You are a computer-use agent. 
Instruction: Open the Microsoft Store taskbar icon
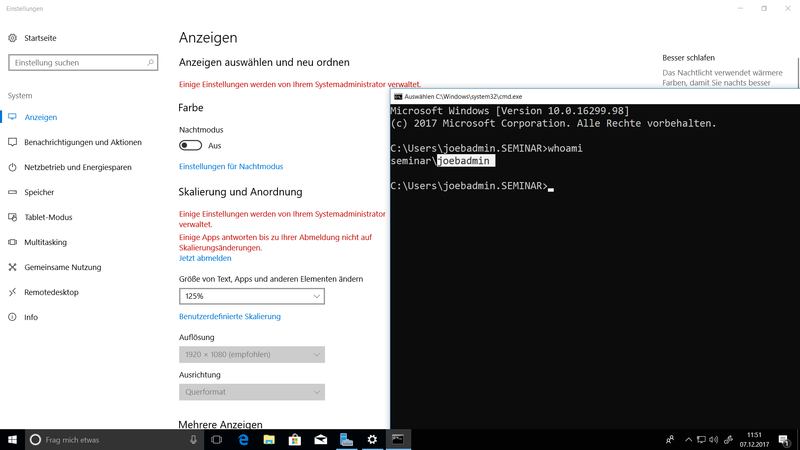295,439
